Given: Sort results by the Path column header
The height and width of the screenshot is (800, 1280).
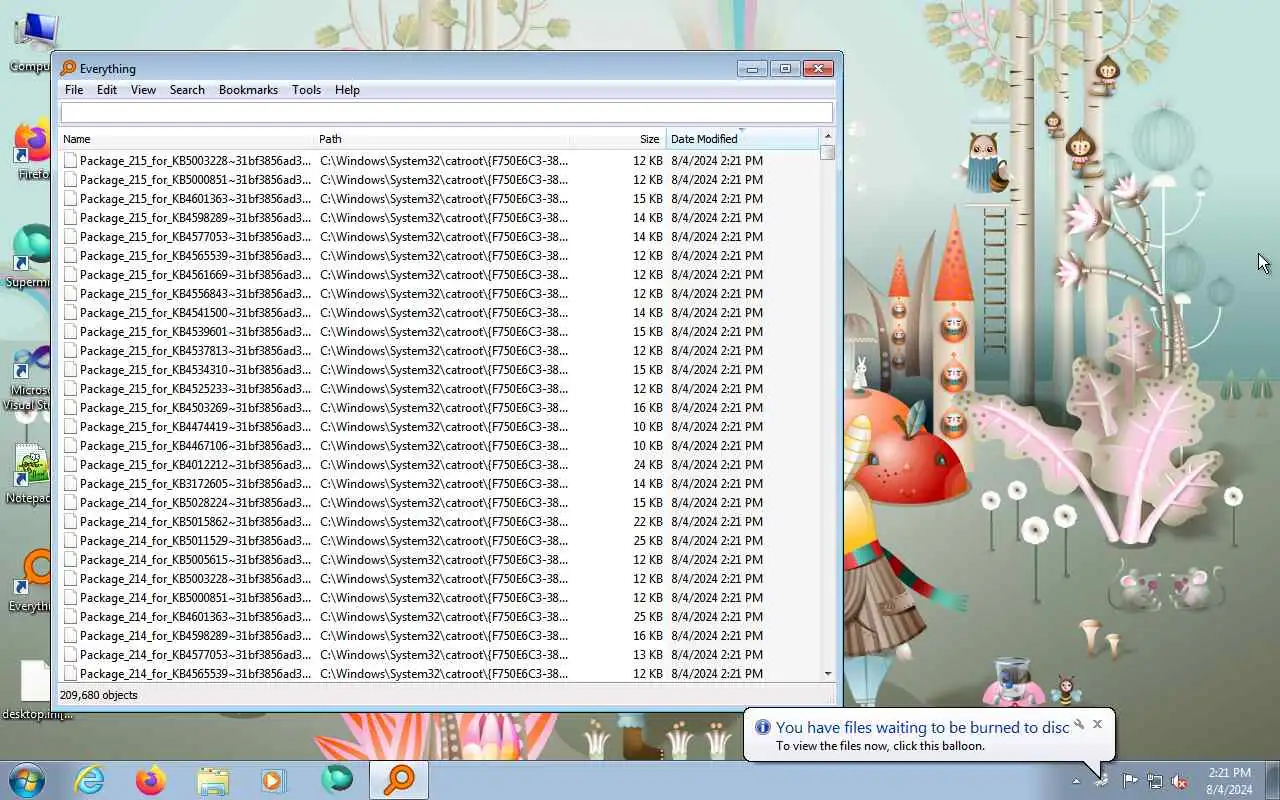Looking at the screenshot, I should pos(442,139).
